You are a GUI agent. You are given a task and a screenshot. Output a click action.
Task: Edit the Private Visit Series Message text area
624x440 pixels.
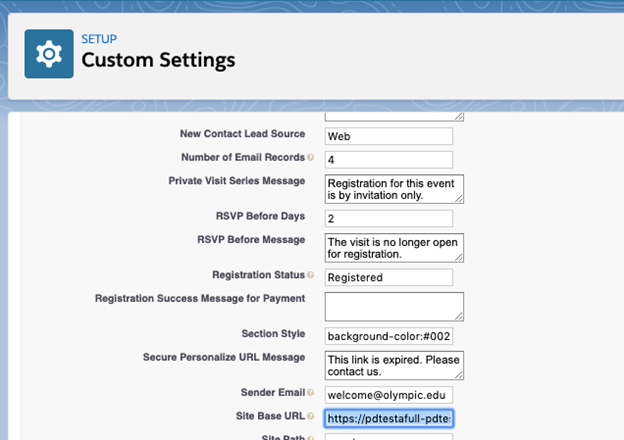point(392,188)
